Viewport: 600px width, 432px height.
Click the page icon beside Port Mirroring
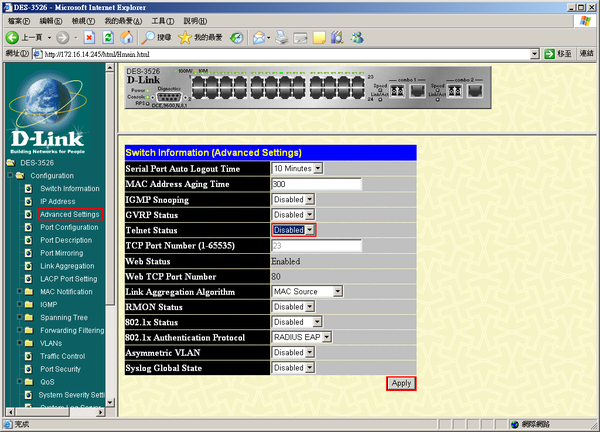pos(28,253)
